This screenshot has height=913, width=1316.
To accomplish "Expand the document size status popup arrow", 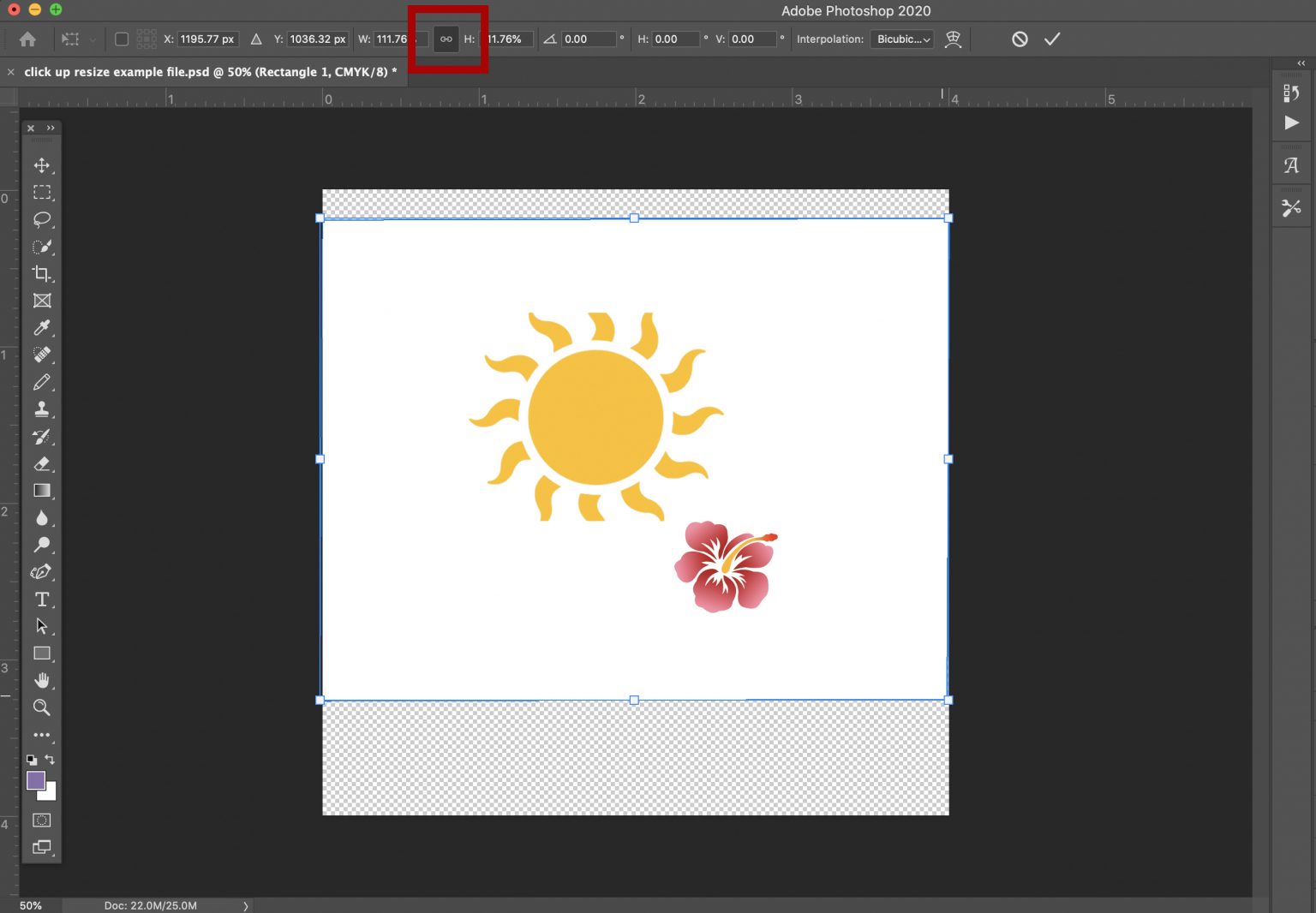I will (245, 905).
